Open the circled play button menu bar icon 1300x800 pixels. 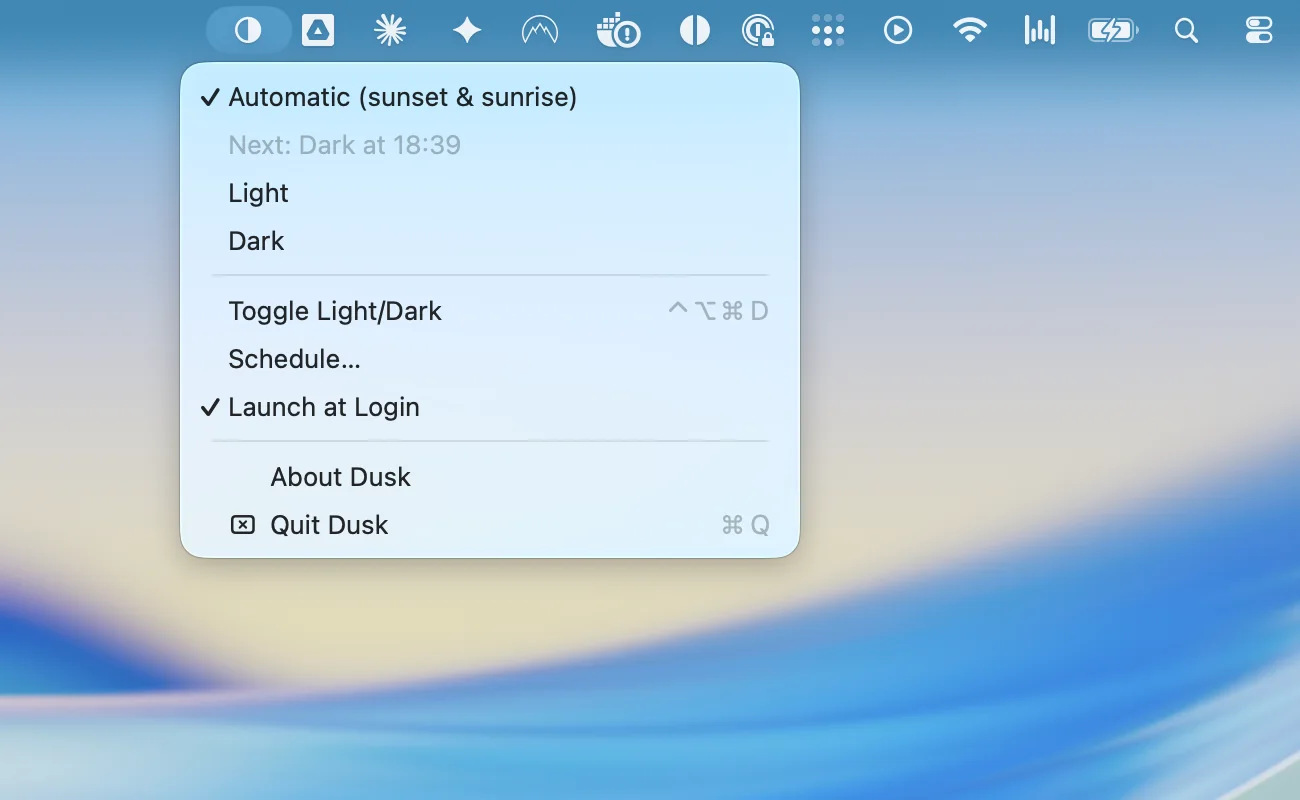[898, 31]
